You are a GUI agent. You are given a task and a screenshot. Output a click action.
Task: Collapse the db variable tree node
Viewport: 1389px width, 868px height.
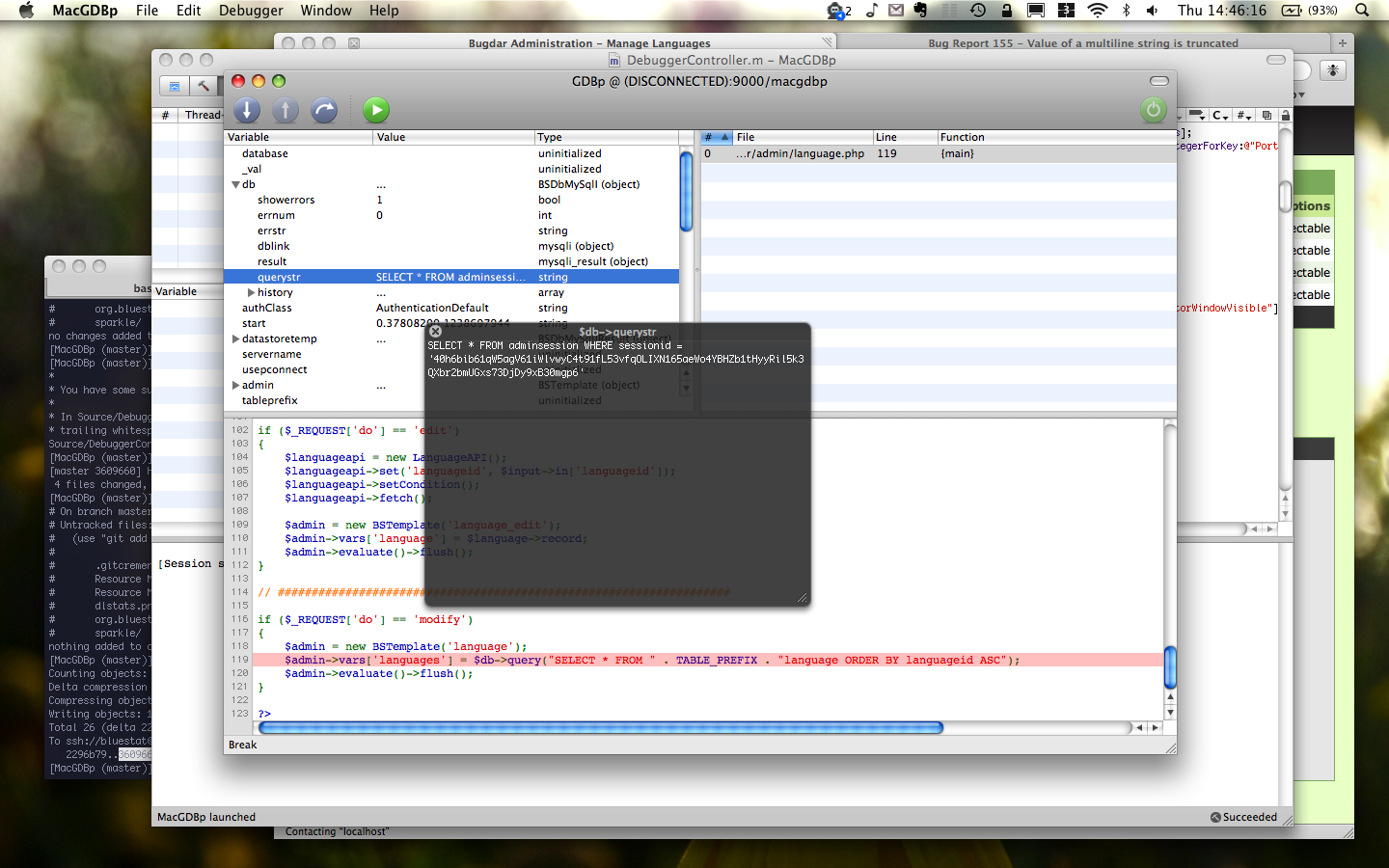(235, 184)
